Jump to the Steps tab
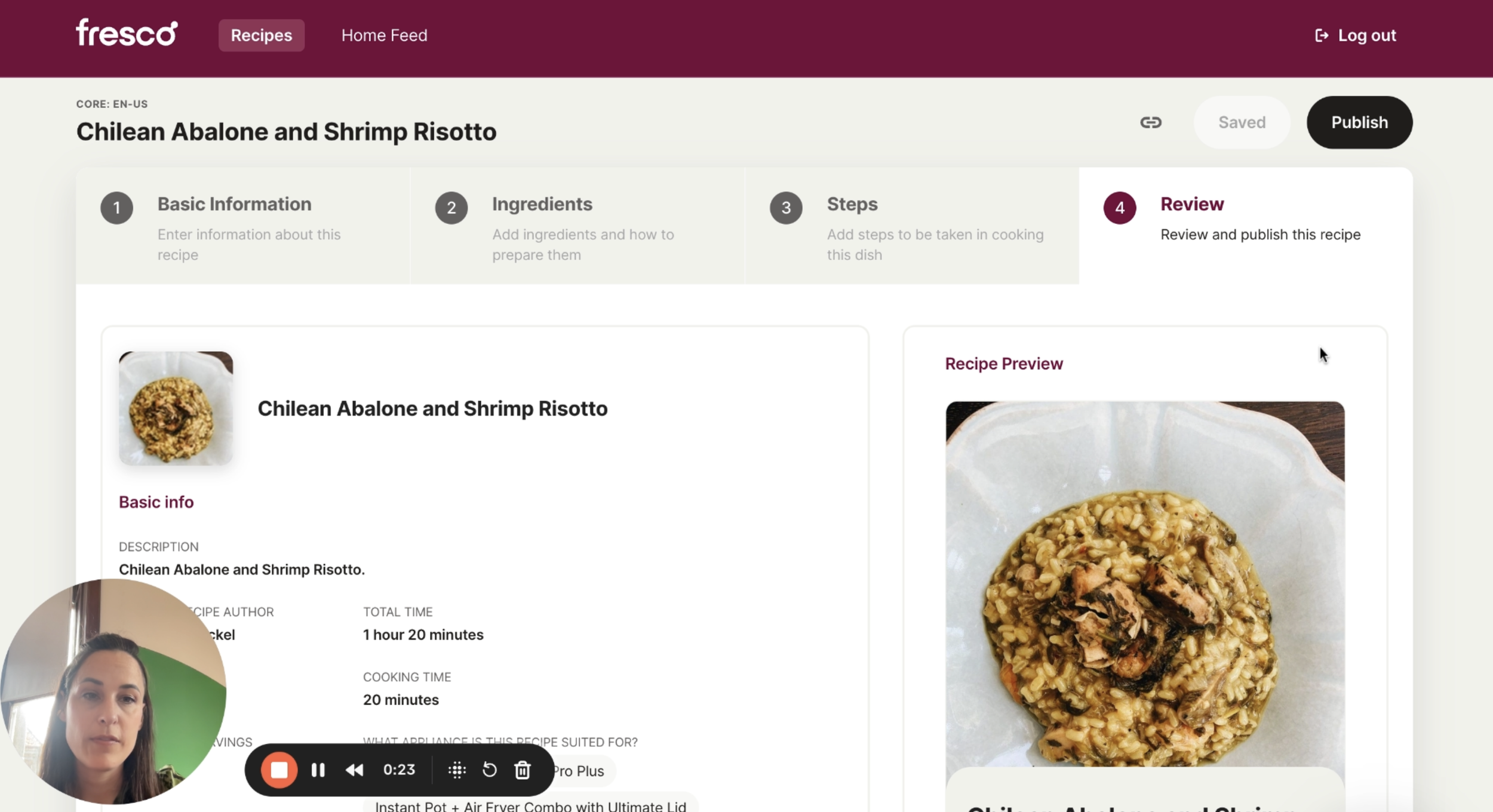1493x812 pixels. click(x=852, y=204)
